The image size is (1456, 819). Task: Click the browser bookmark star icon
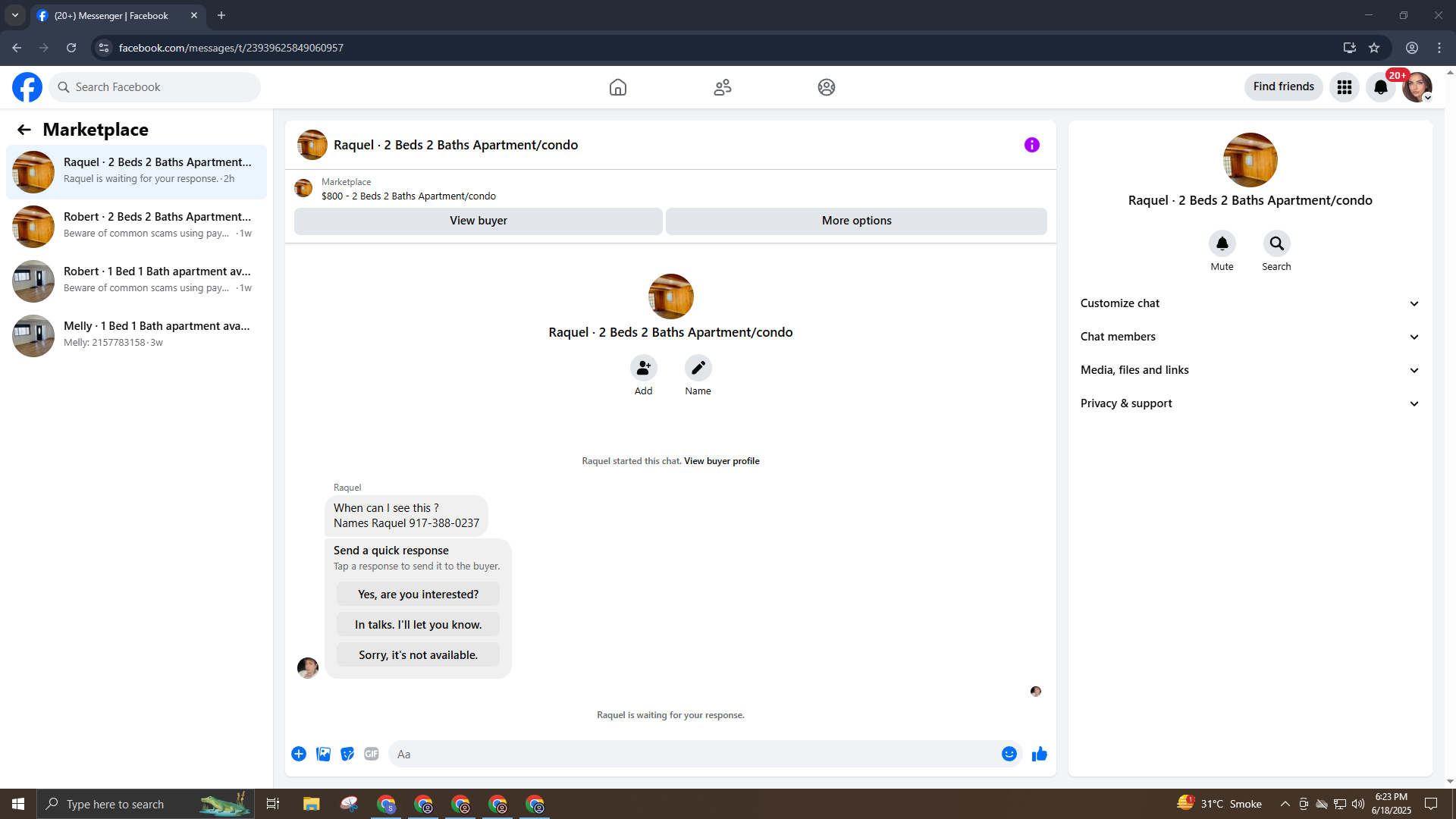pyautogui.click(x=1374, y=48)
